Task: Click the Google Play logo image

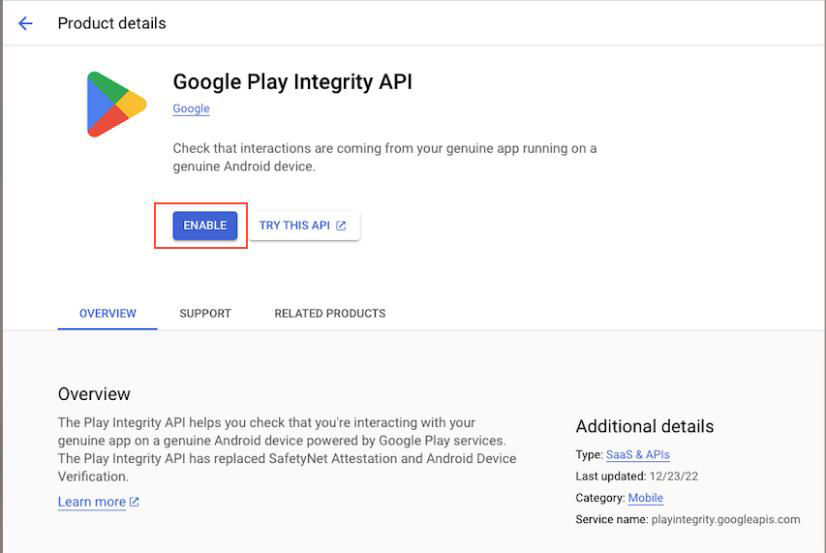Action: coord(116,104)
